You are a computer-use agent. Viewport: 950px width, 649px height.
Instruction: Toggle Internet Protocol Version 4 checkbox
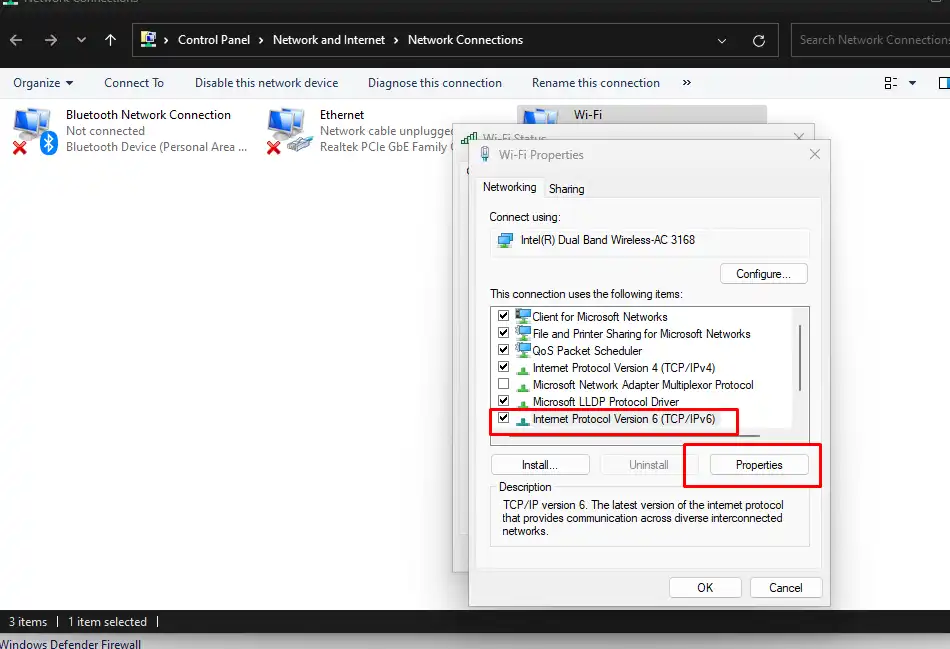coord(503,367)
